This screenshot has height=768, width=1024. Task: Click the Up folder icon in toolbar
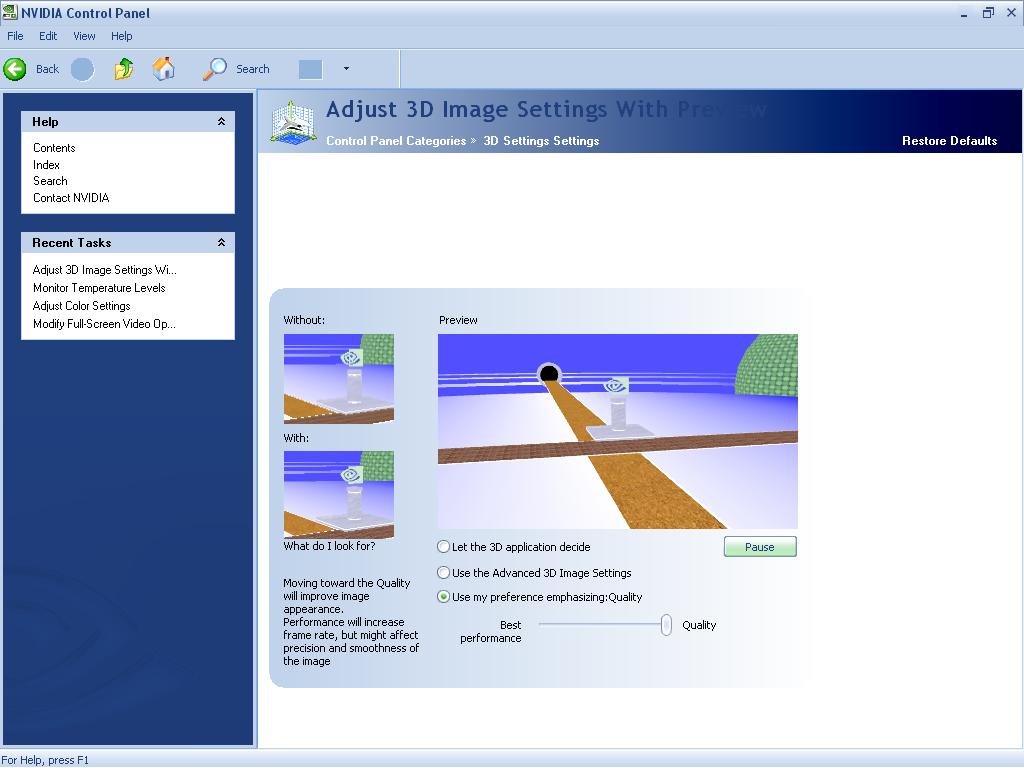(123, 69)
